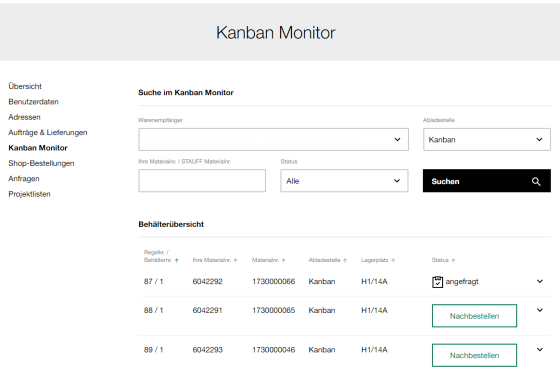This screenshot has height=373, width=560.
Task: Open Shop-Bestellungen in the sidebar
Action: (x=41, y=163)
